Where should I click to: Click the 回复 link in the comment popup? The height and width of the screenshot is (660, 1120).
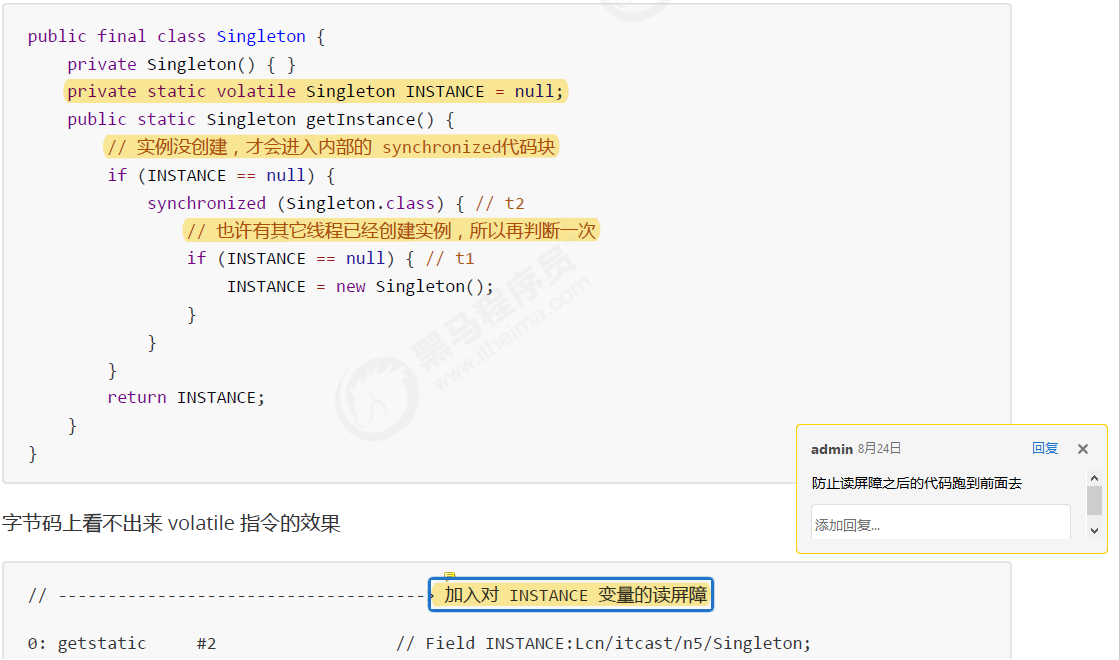pyautogui.click(x=1044, y=449)
